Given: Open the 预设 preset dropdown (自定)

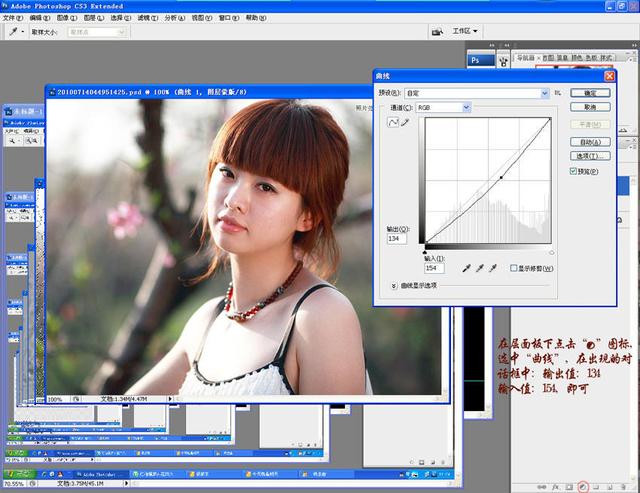Looking at the screenshot, I should point(476,93).
